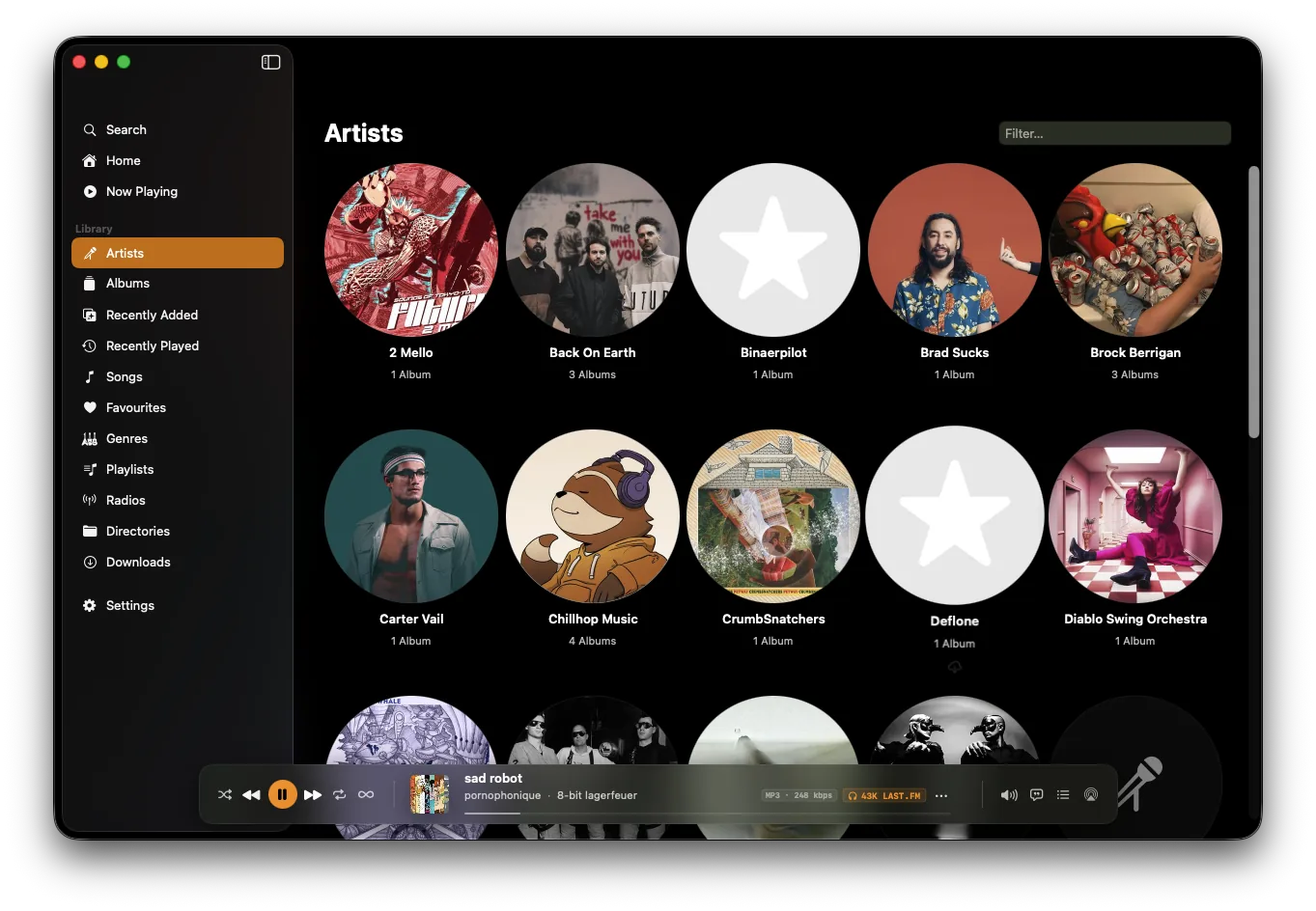Open the Diablo Swing Orchestra artist image

(1135, 516)
